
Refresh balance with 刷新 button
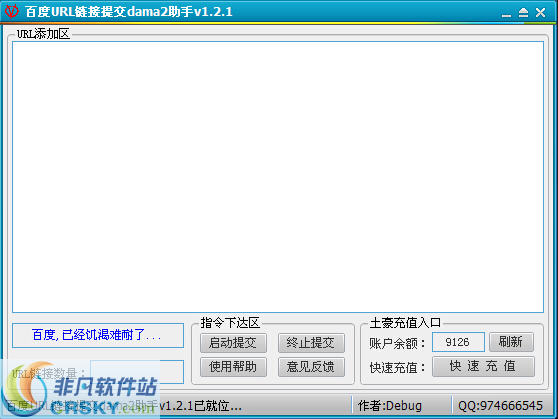511,342
